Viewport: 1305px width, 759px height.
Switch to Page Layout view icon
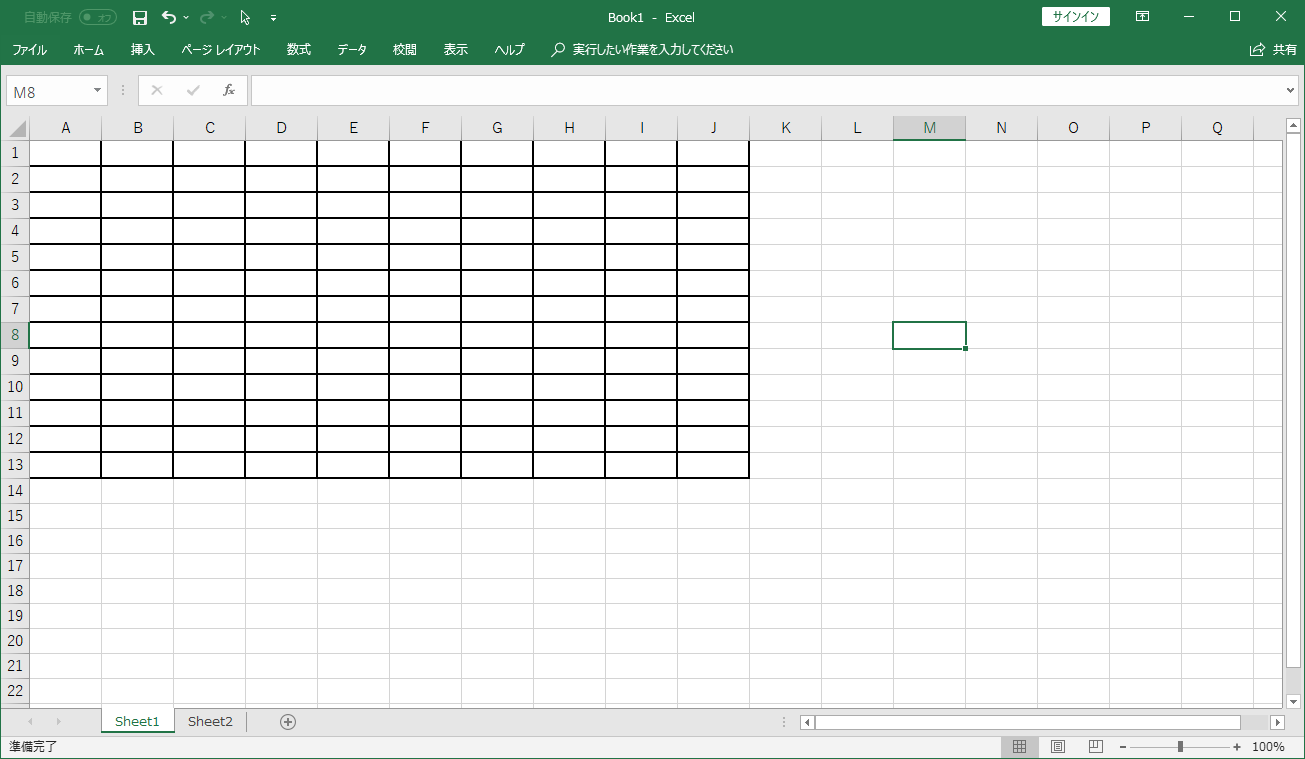click(x=1057, y=747)
